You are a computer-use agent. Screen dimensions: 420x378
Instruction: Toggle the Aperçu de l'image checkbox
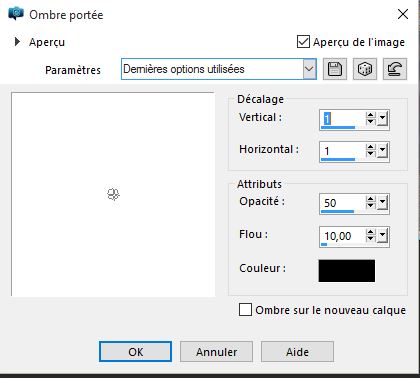[303, 42]
